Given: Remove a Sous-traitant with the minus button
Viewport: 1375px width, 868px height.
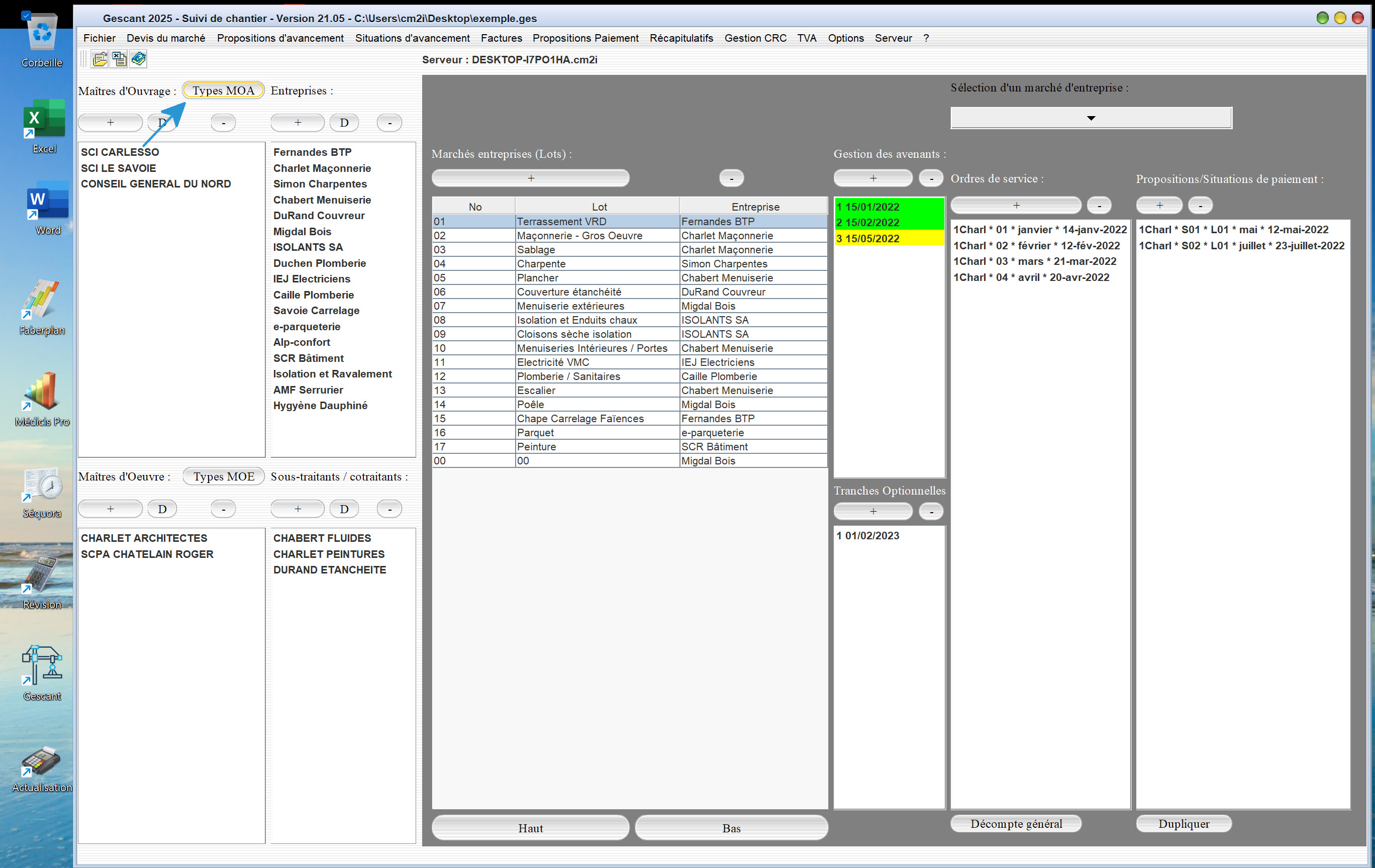Looking at the screenshot, I should pyautogui.click(x=389, y=508).
